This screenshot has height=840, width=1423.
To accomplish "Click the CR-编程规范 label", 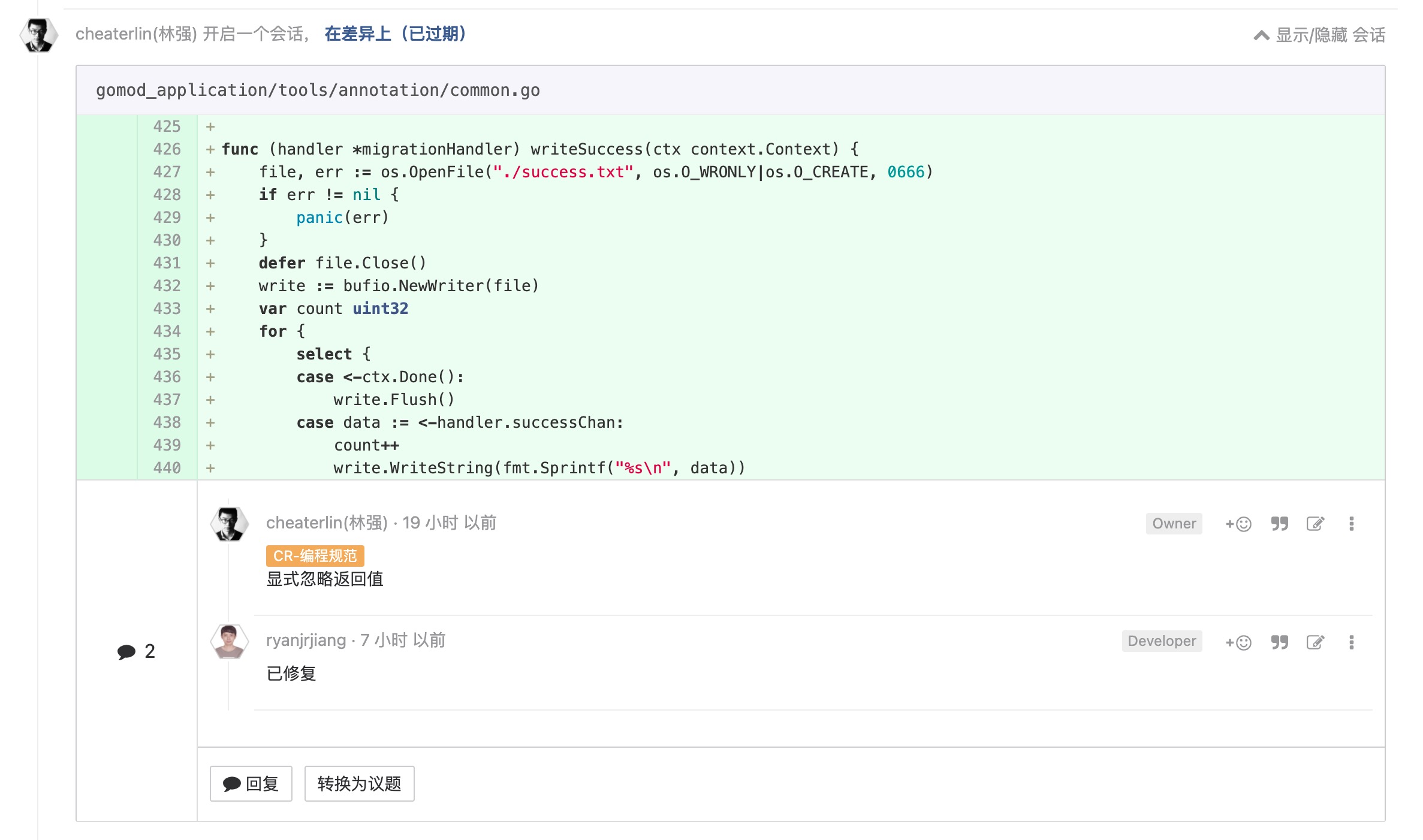I will [315, 556].
